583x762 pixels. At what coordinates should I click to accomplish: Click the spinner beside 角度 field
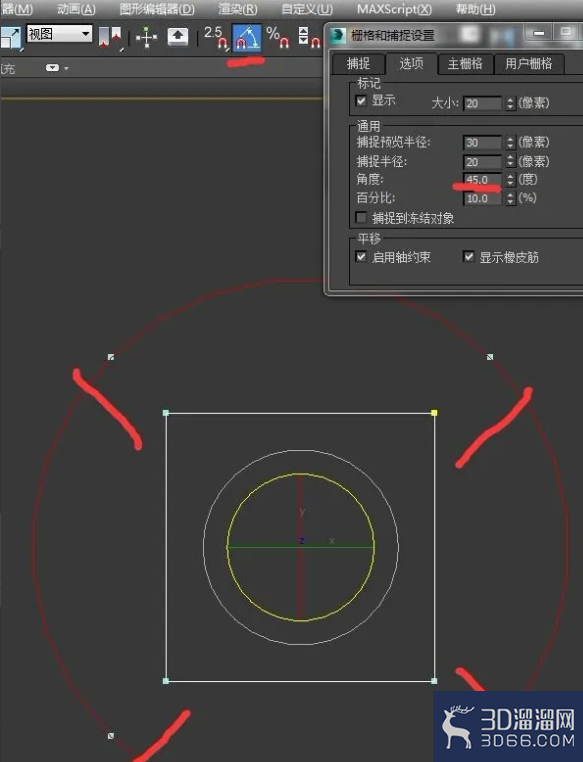click(x=510, y=180)
